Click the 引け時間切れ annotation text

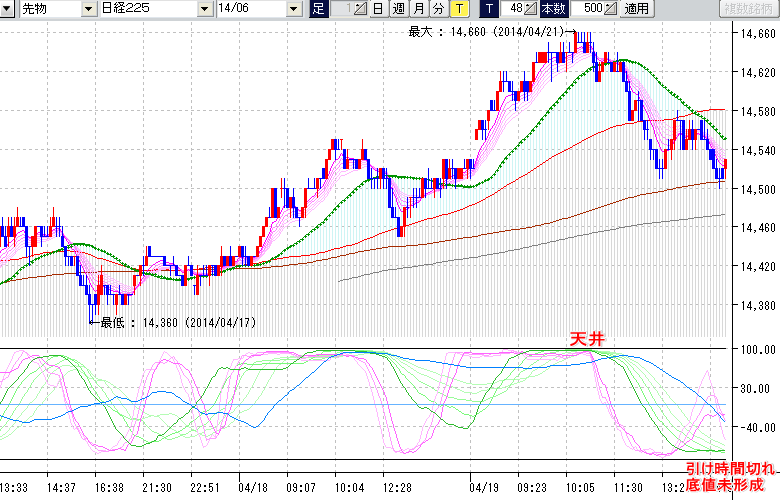click(x=730, y=468)
